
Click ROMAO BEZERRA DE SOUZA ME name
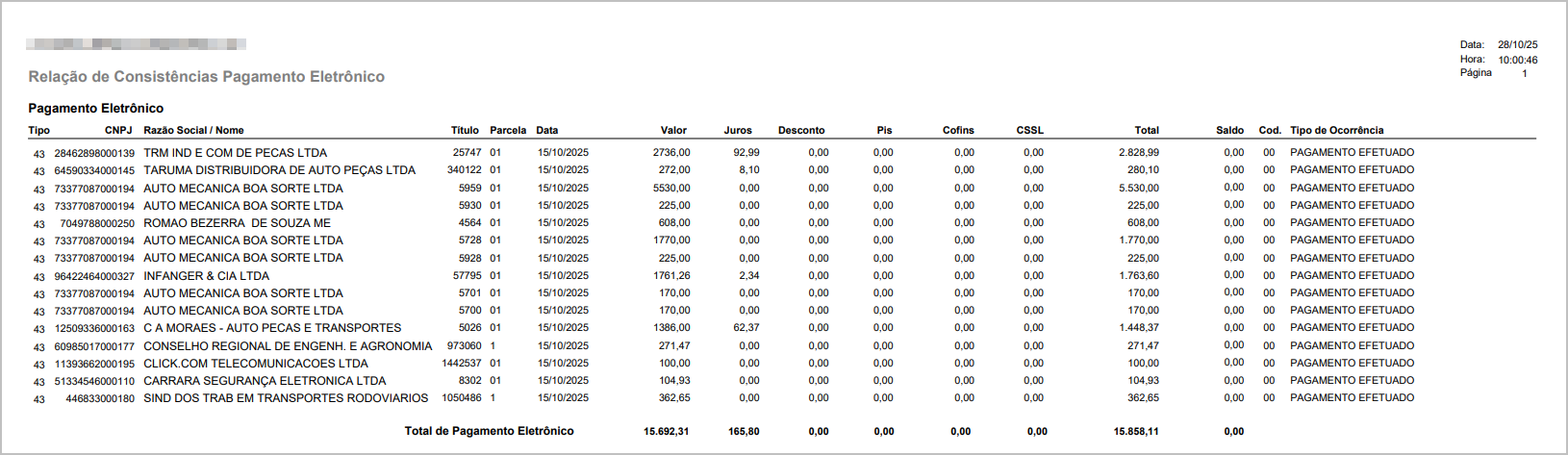pyautogui.click(x=237, y=223)
